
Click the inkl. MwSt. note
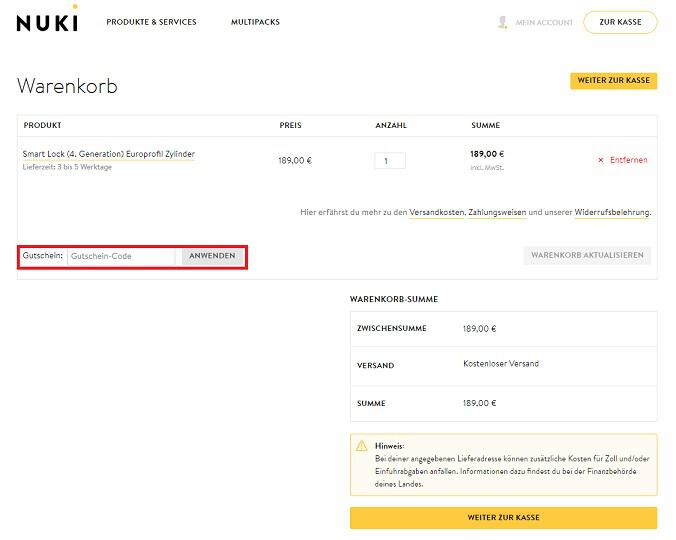click(x=487, y=168)
